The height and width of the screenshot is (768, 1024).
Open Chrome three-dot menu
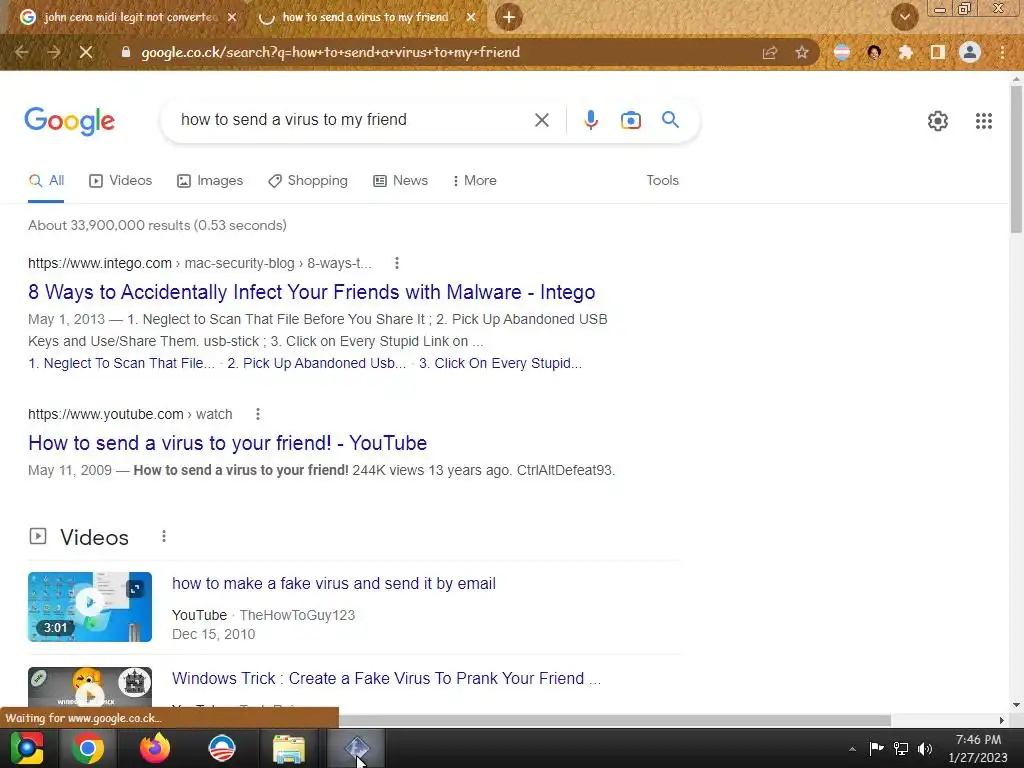1002,52
